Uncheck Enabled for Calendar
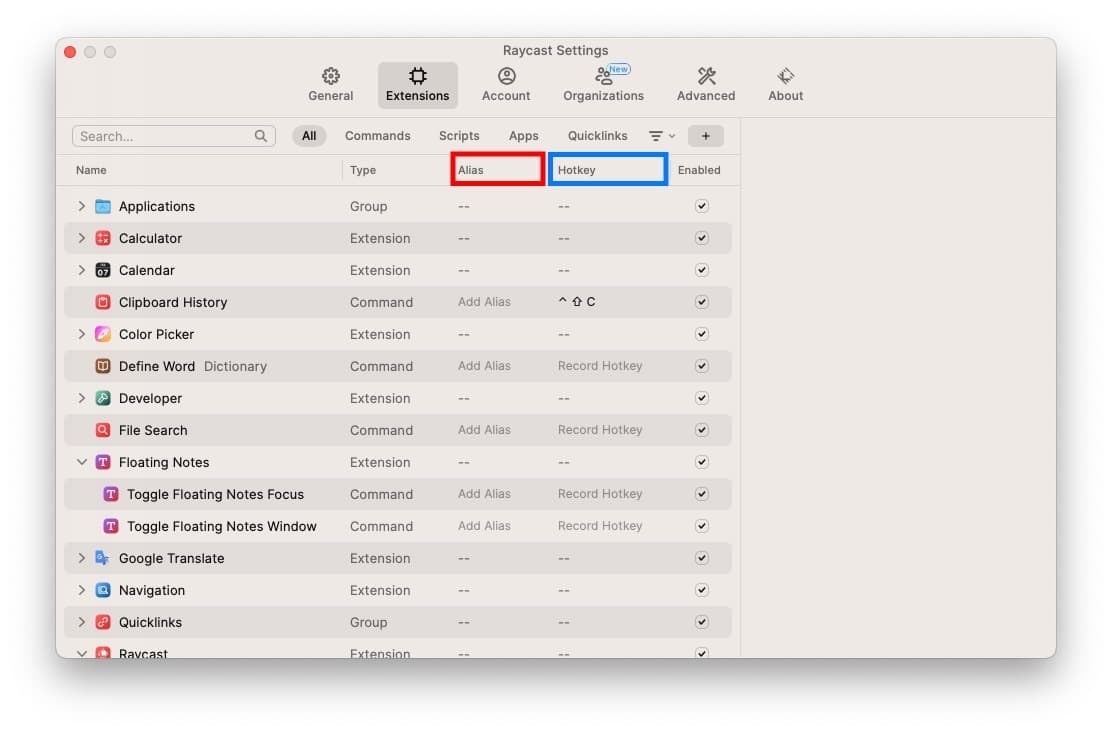Image resolution: width=1112 pixels, height=732 pixels. (701, 270)
